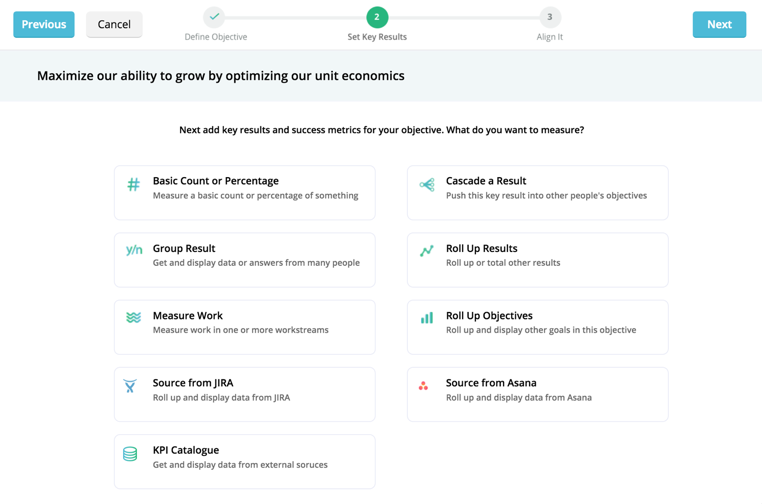Click the Cascade a Result arrow icon
The height and width of the screenshot is (504, 762).
427,184
